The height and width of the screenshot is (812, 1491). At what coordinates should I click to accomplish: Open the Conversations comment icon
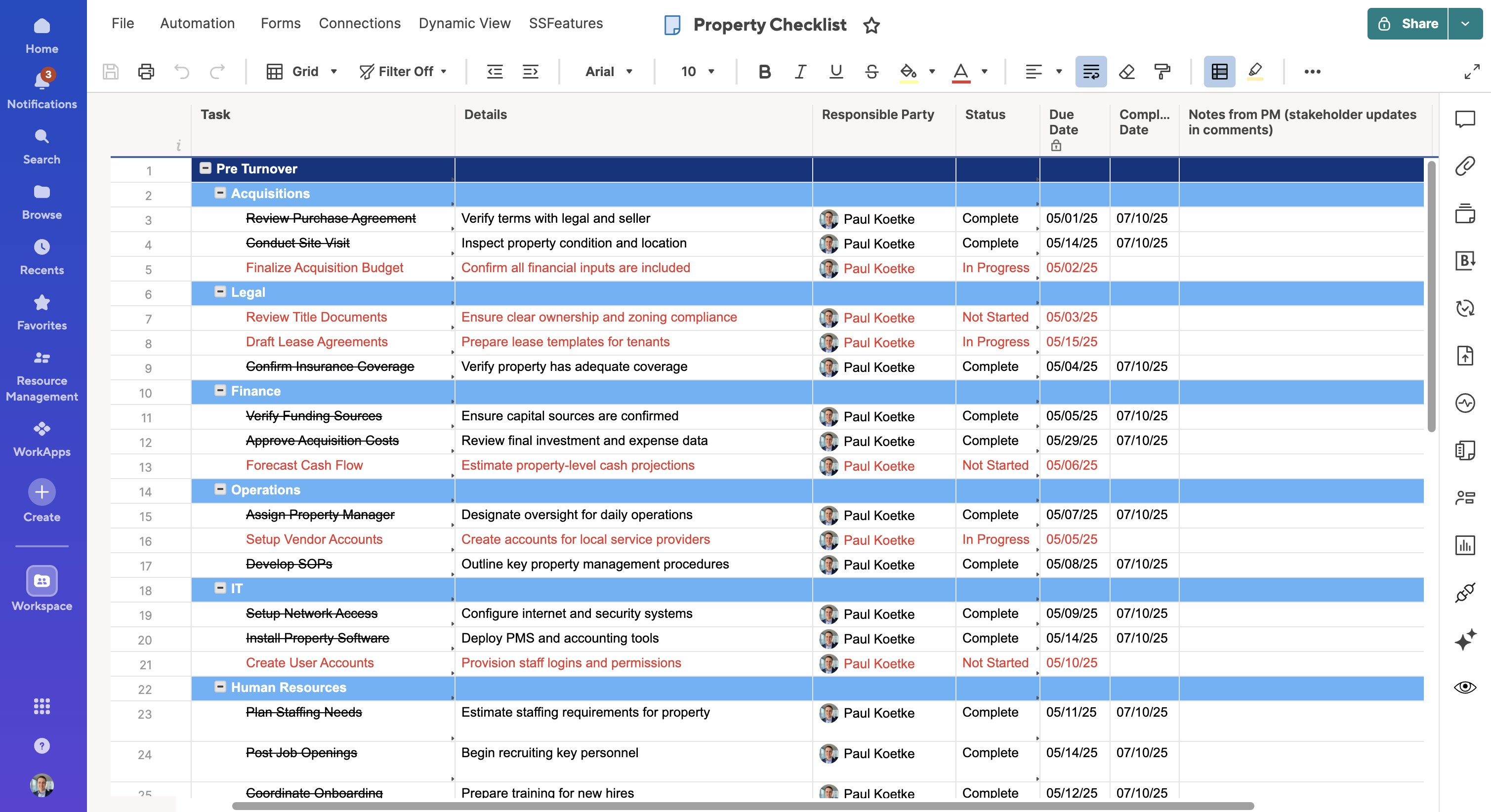pyautogui.click(x=1465, y=119)
